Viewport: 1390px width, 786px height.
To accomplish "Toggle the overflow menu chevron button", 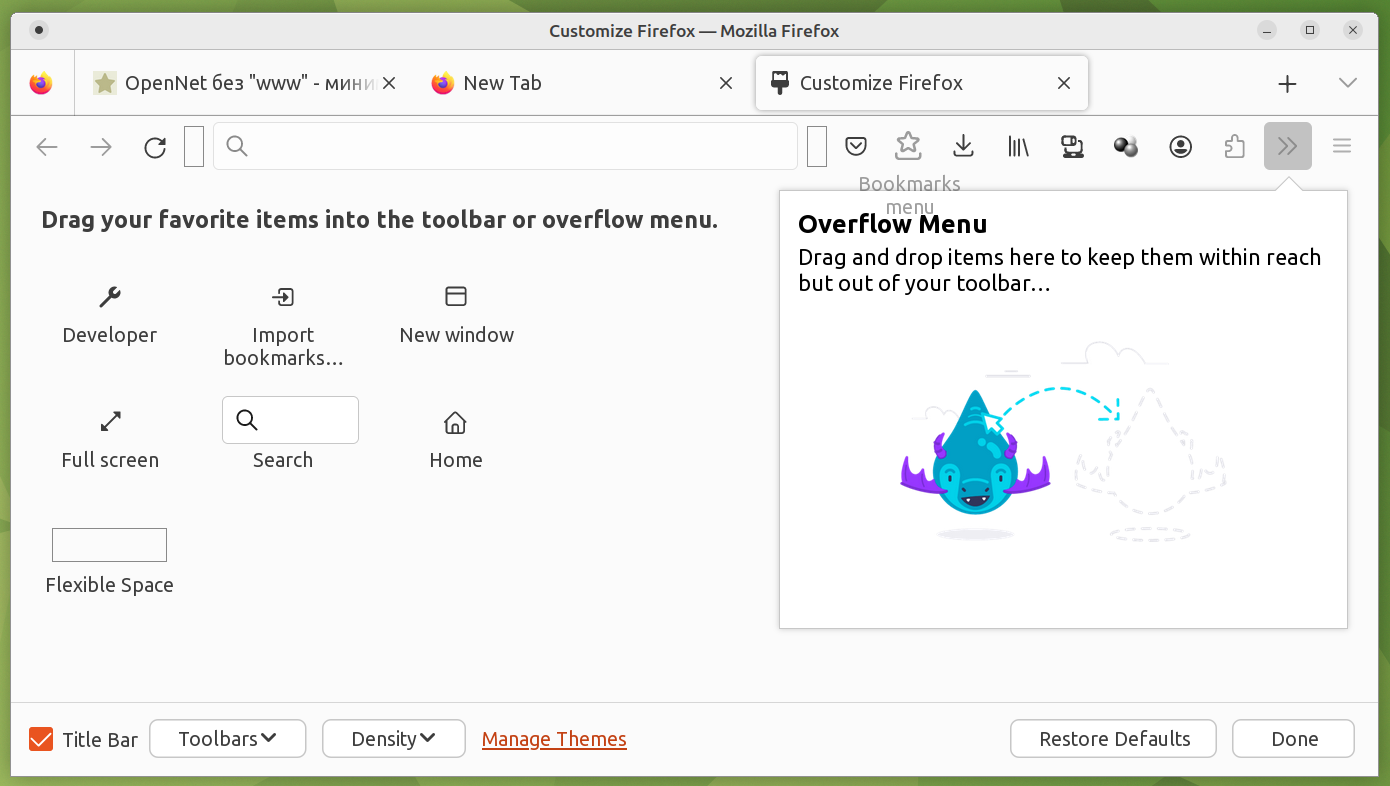I will [1288, 146].
